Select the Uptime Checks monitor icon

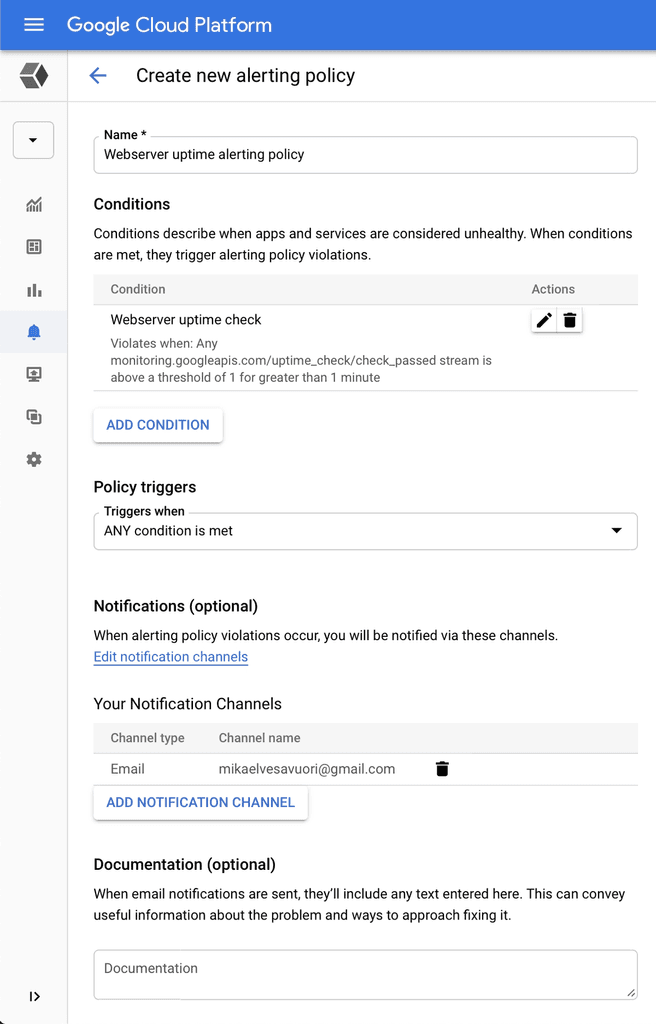(x=33, y=374)
